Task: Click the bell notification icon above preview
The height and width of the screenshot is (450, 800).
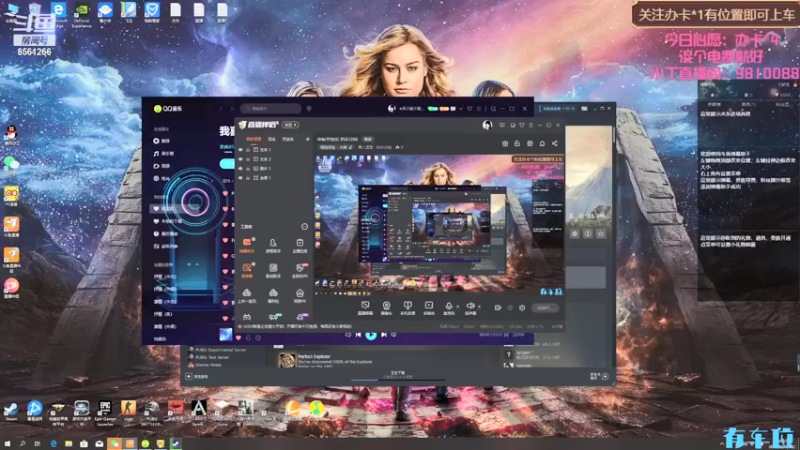Action: tap(542, 144)
